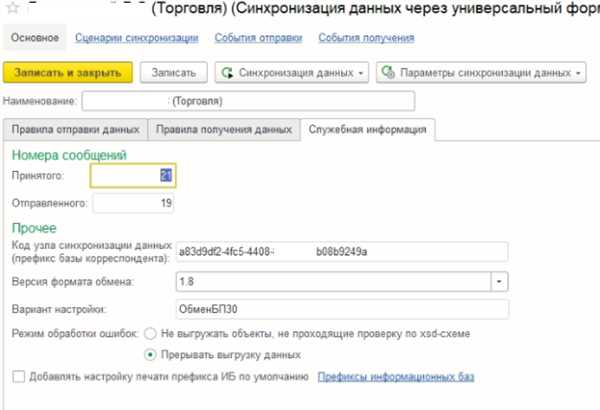
Task: Focus the Наименование input field
Action: [x=248, y=101]
